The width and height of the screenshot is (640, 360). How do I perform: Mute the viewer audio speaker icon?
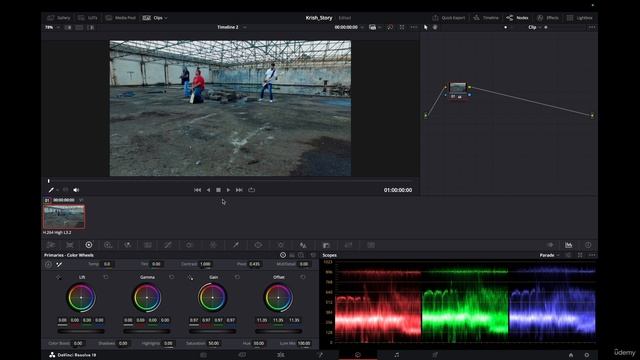point(76,190)
